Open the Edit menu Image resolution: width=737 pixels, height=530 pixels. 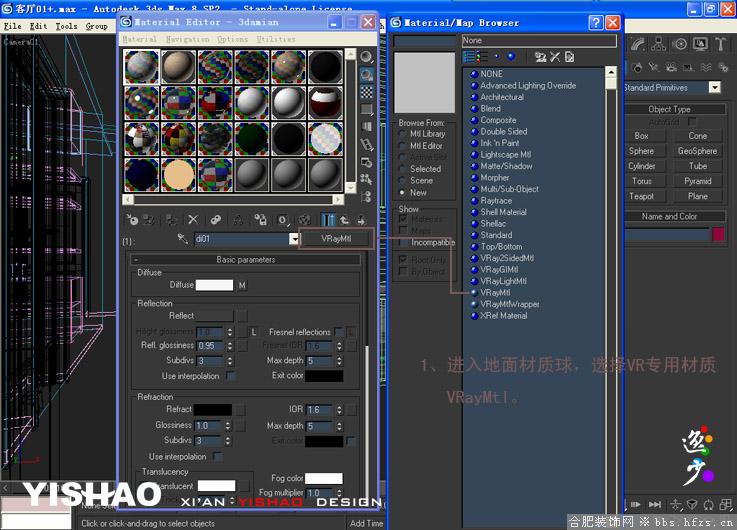(x=38, y=26)
